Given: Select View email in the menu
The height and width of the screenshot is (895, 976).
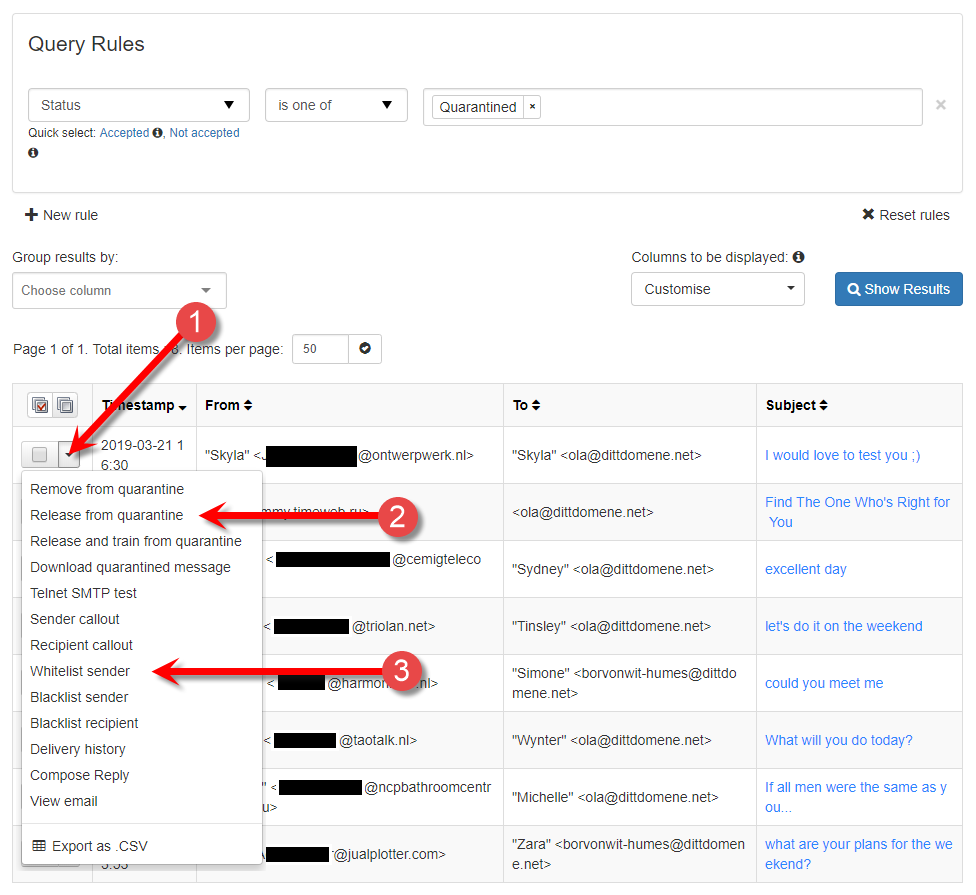Looking at the screenshot, I should pyautogui.click(x=64, y=802).
